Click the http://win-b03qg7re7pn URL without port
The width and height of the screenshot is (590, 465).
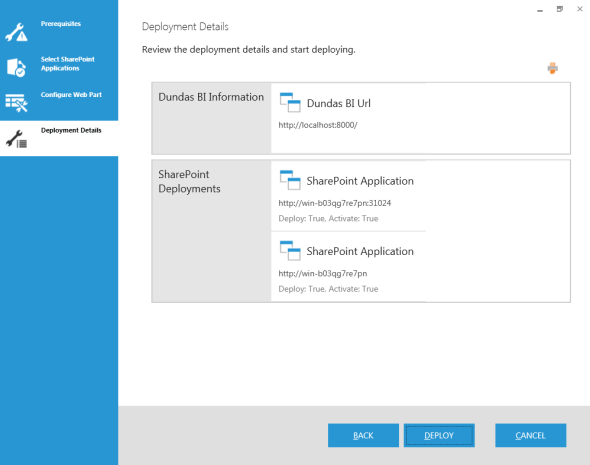[x=322, y=274]
